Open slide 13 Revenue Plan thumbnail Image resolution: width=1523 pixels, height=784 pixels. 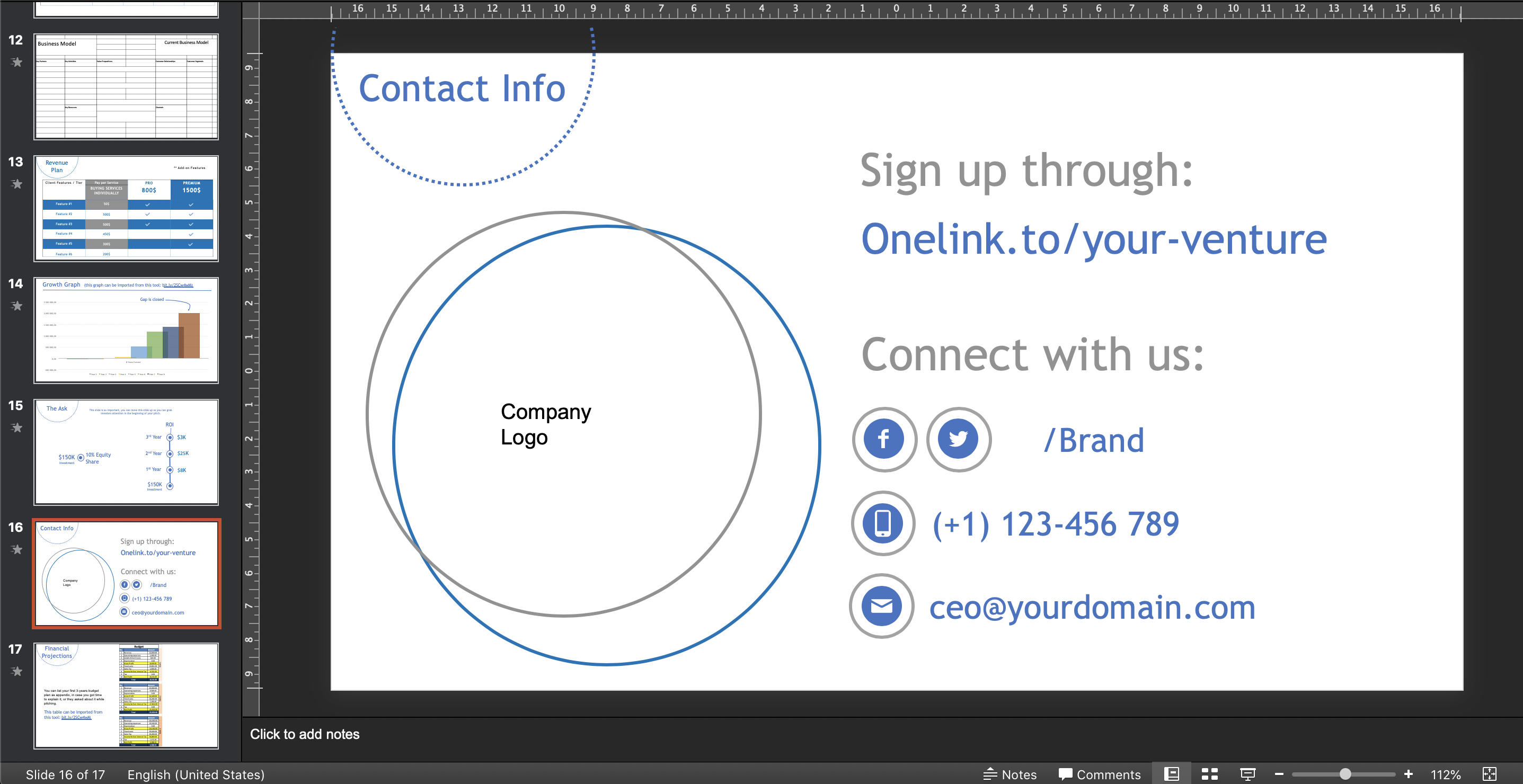127,209
